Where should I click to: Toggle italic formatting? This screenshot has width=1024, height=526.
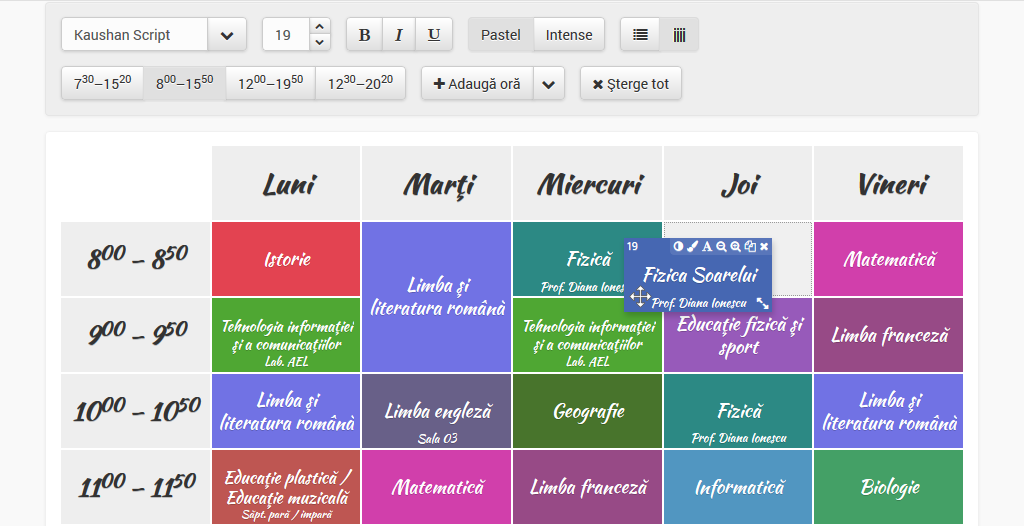398,35
